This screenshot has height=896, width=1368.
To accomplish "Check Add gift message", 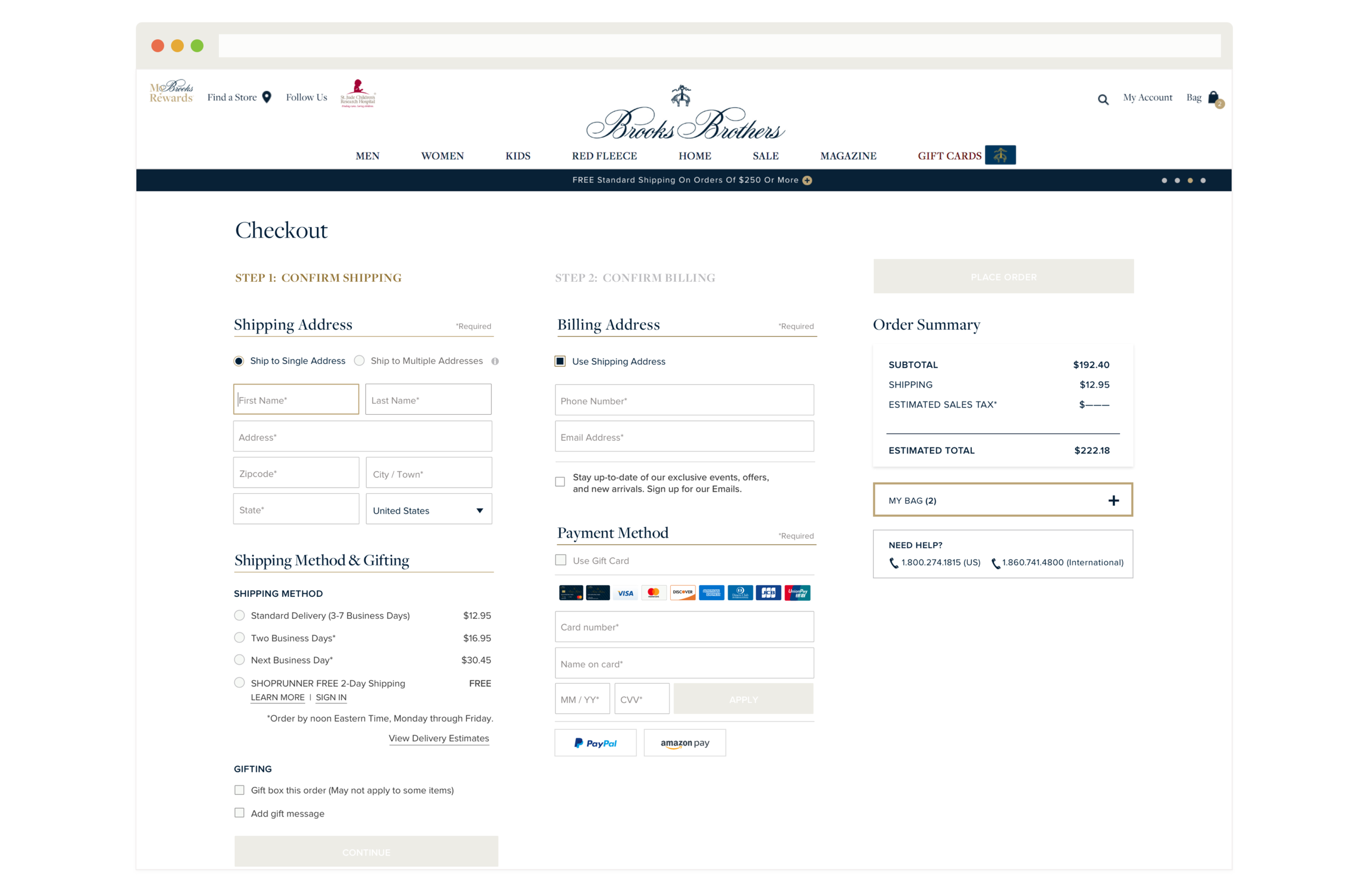I will point(240,813).
